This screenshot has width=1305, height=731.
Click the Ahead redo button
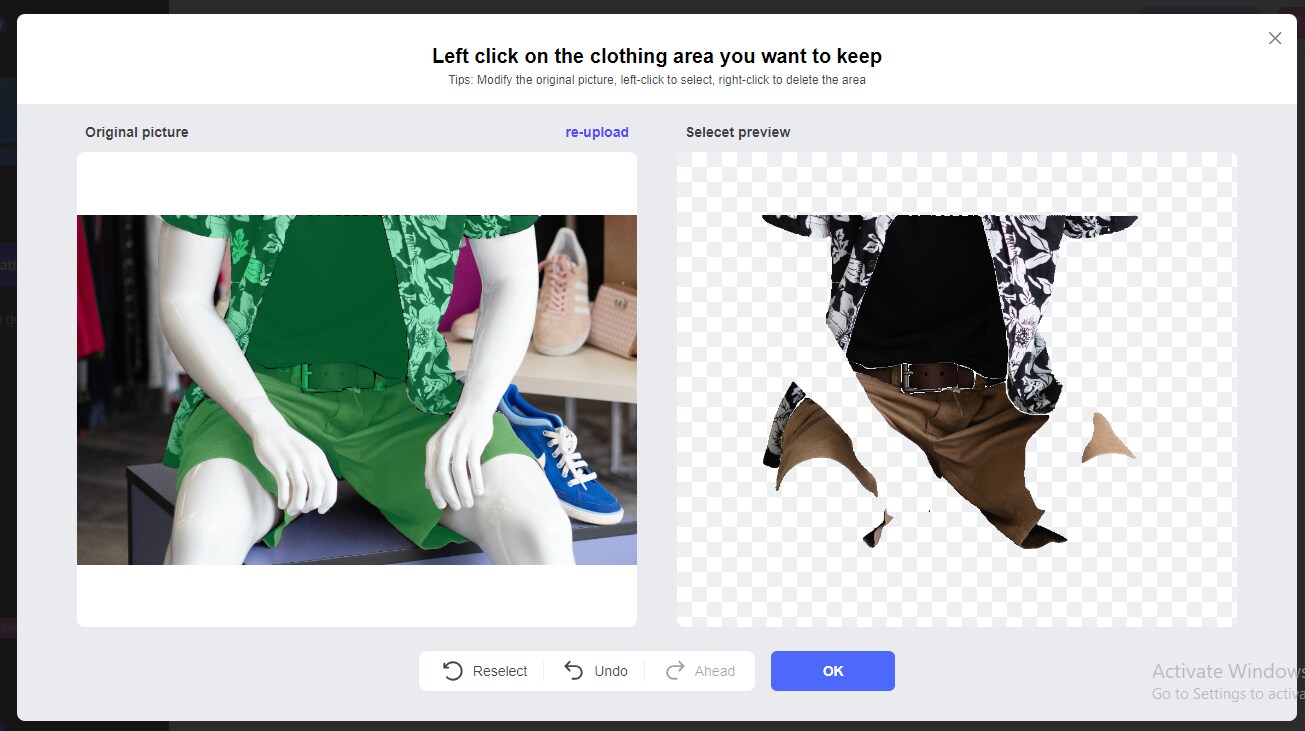click(x=700, y=671)
